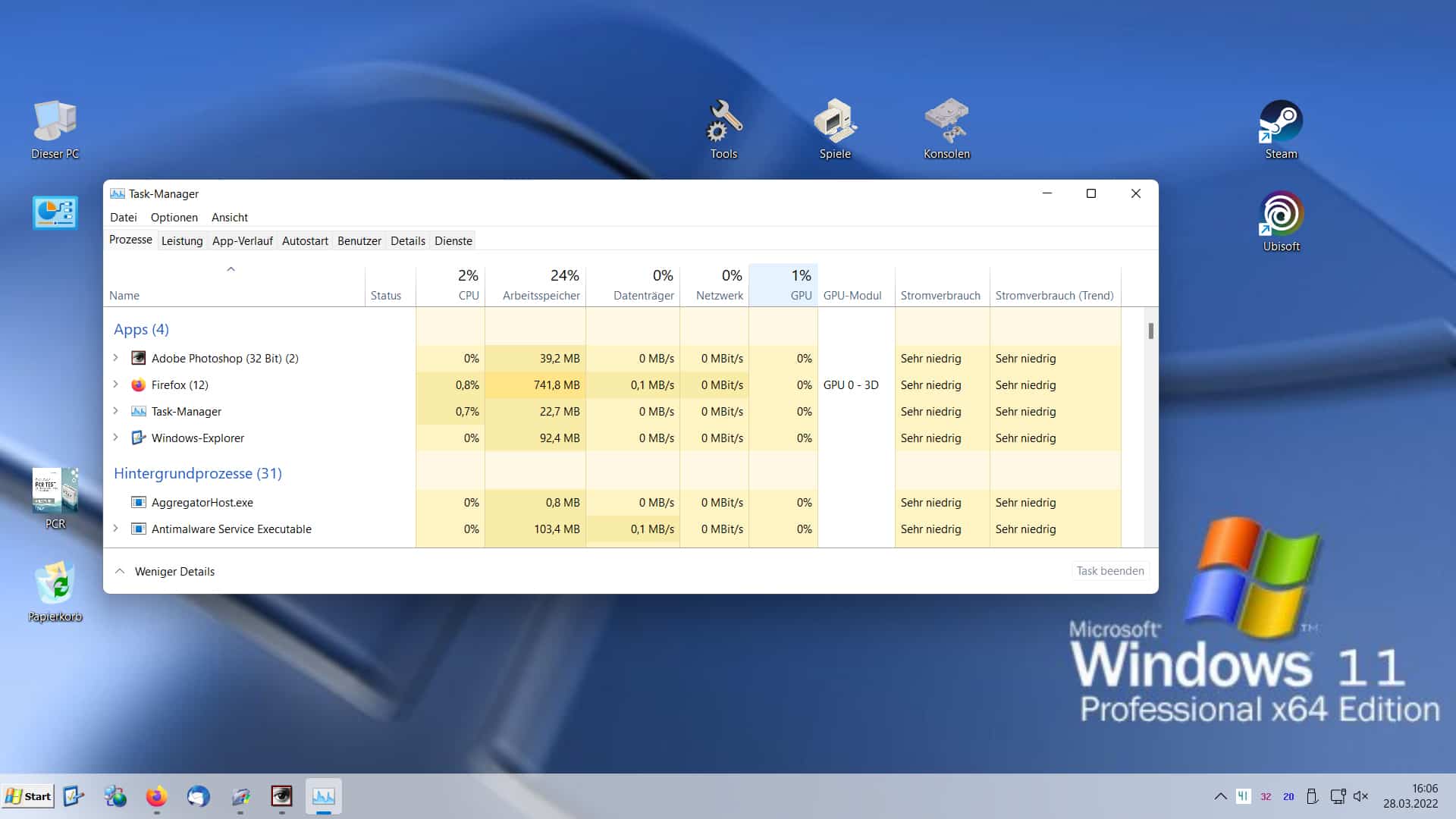Click the Apps (4) group header
Viewport: 1456px width, 819px height.
(x=141, y=329)
